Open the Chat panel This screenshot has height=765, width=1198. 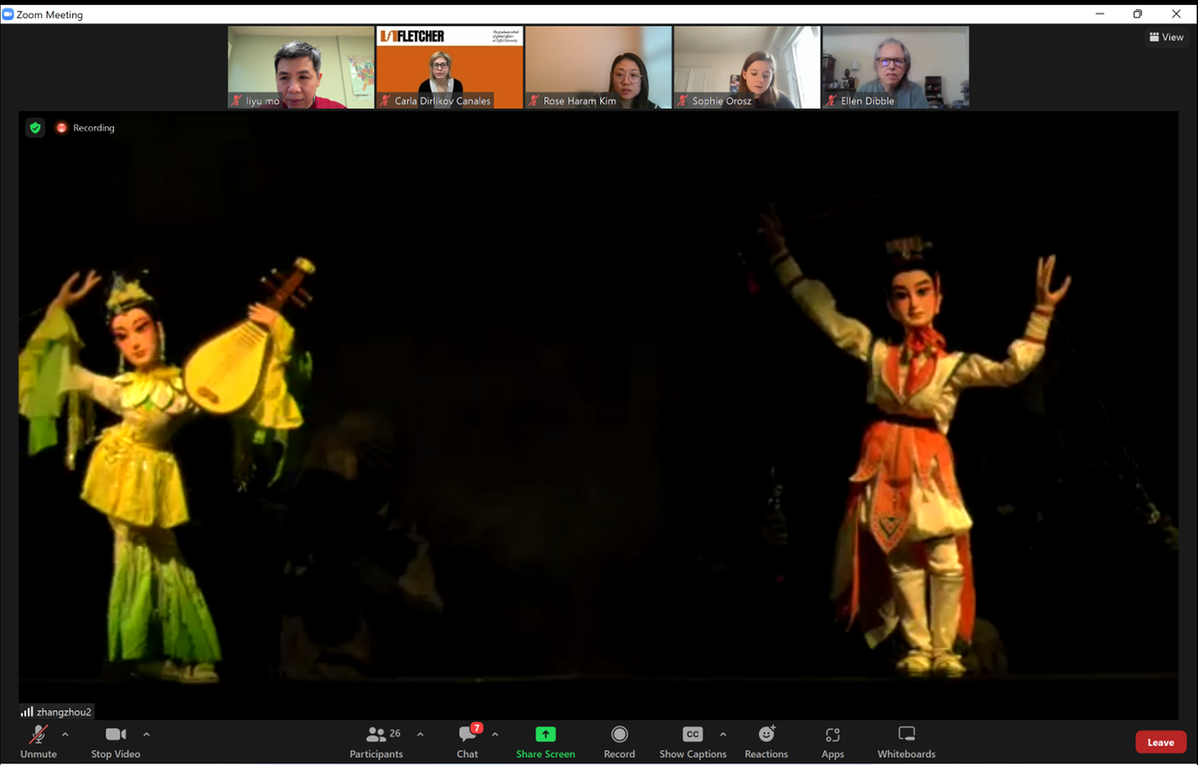(x=468, y=741)
